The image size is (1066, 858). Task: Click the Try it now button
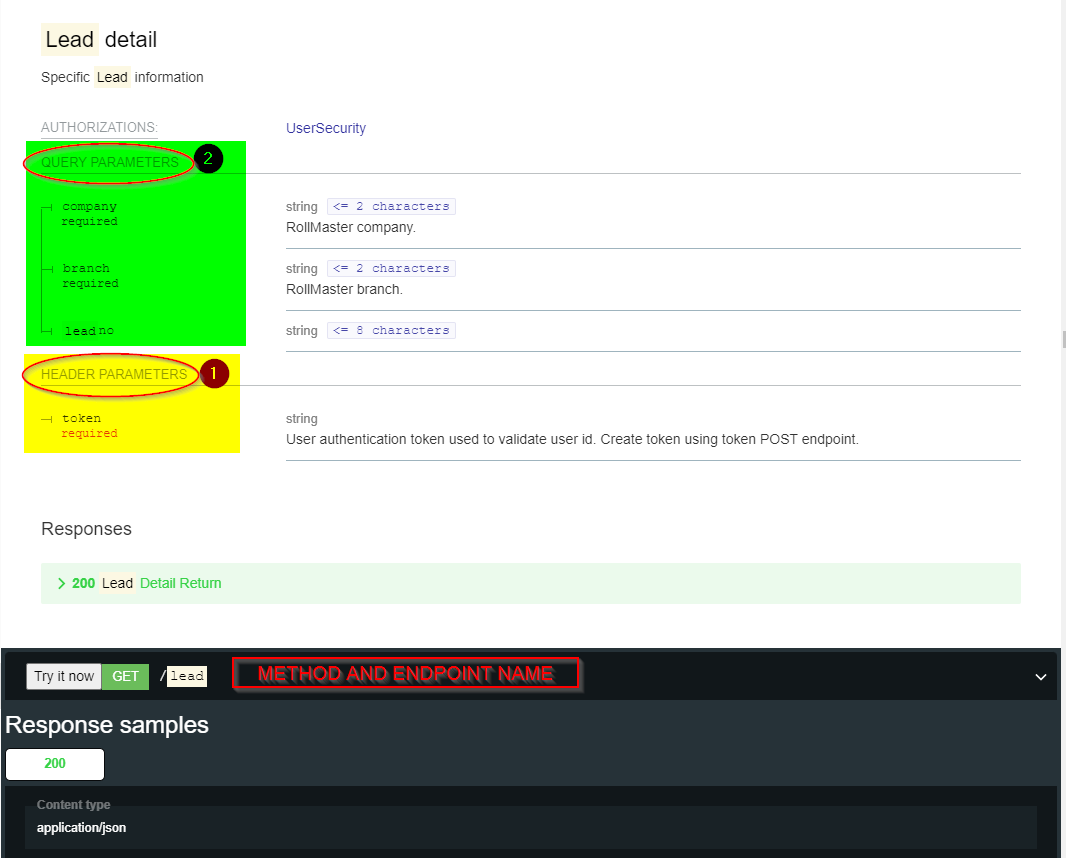64,676
